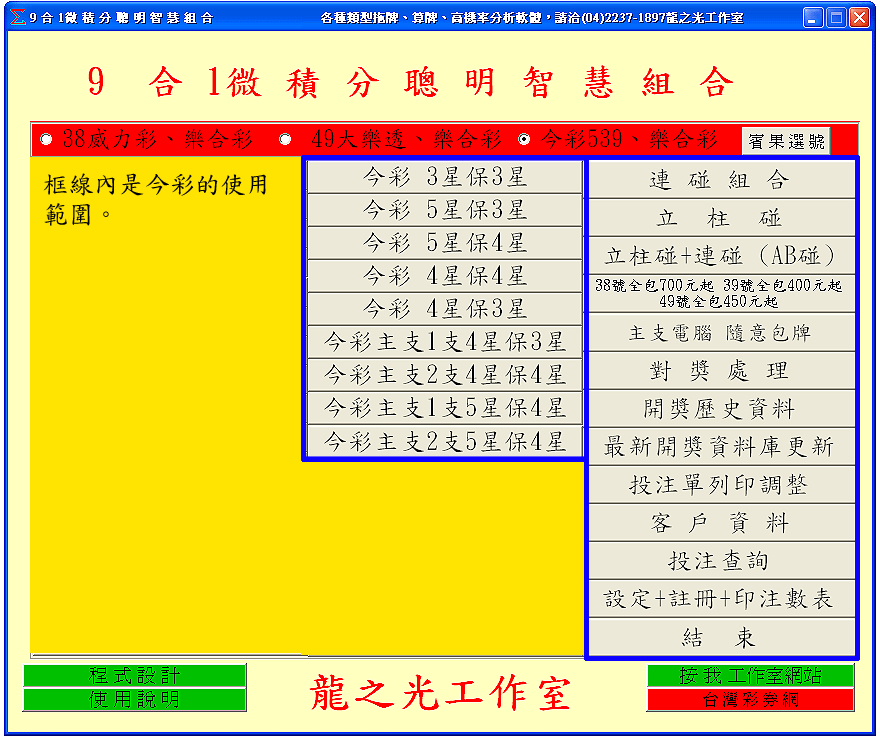
Task: Open 對獎處理
Action: point(721,370)
